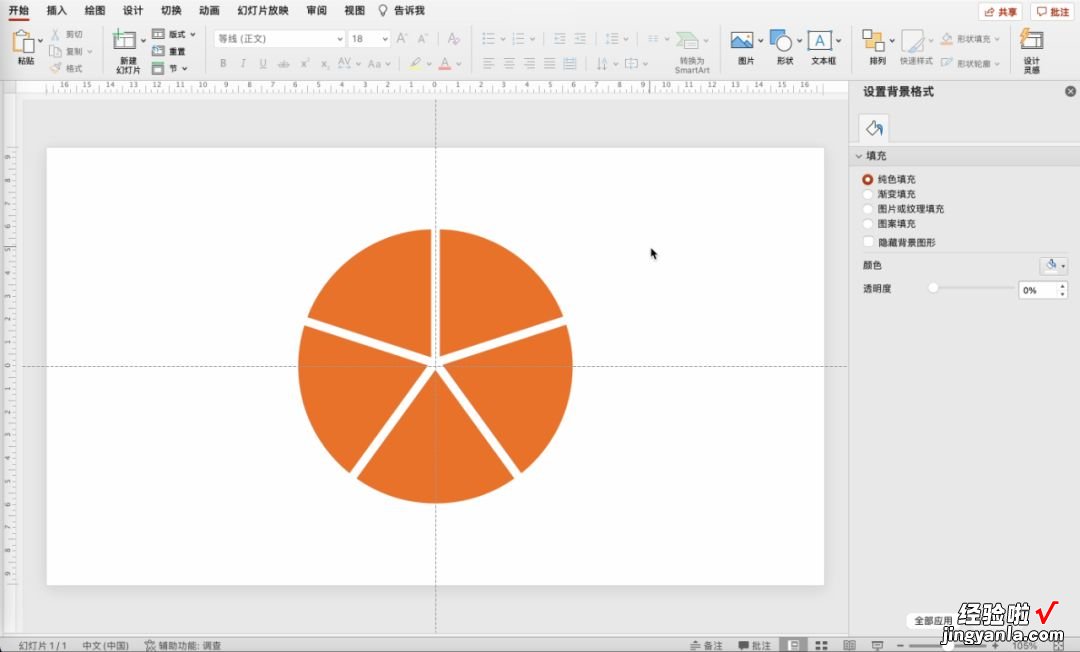The width and height of the screenshot is (1080, 652).
Task: Open the Insert (插入) tab
Action: click(56, 10)
